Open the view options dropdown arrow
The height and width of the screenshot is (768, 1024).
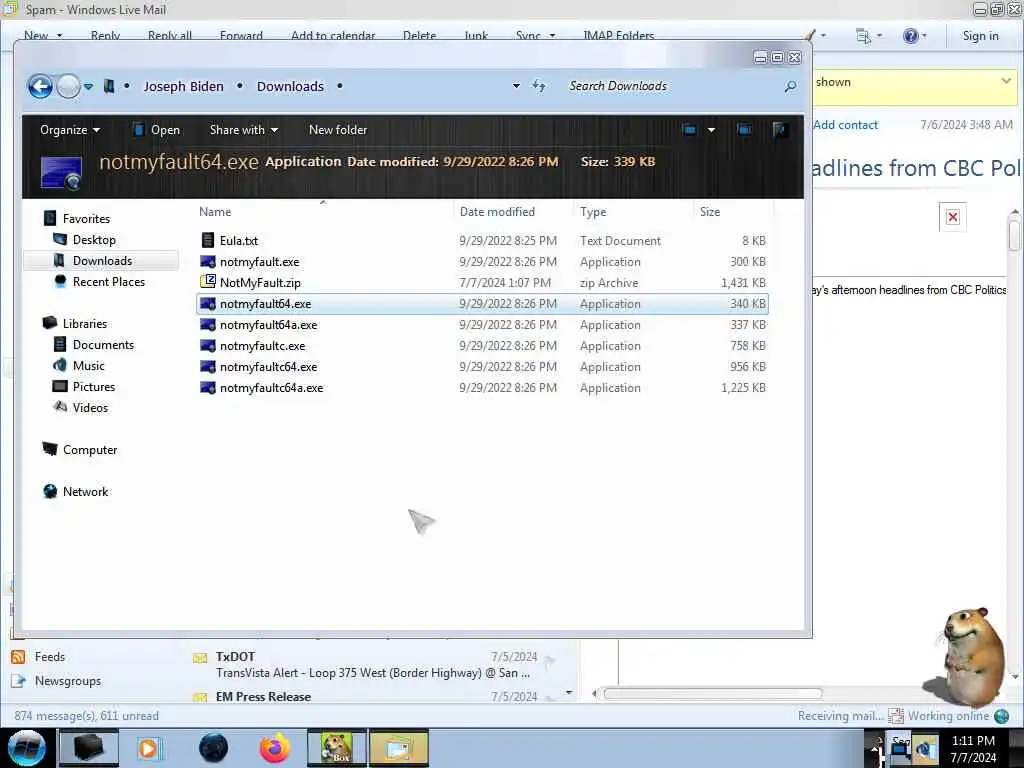tap(711, 130)
